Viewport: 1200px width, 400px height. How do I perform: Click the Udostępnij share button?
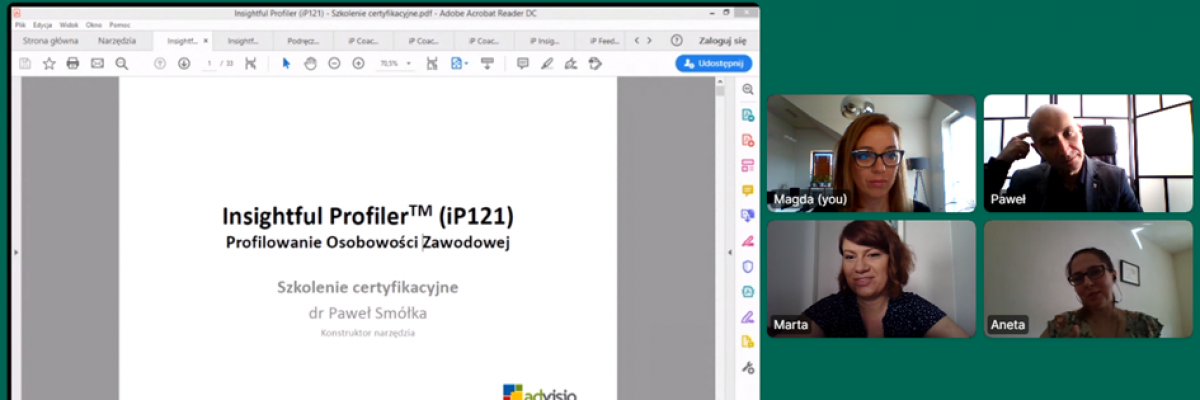coord(713,63)
